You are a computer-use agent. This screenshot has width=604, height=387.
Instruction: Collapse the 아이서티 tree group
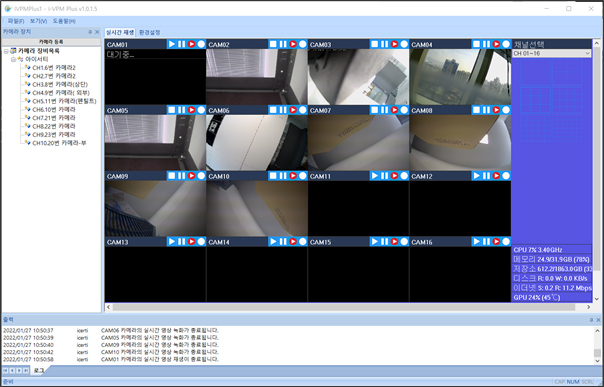(x=13, y=59)
